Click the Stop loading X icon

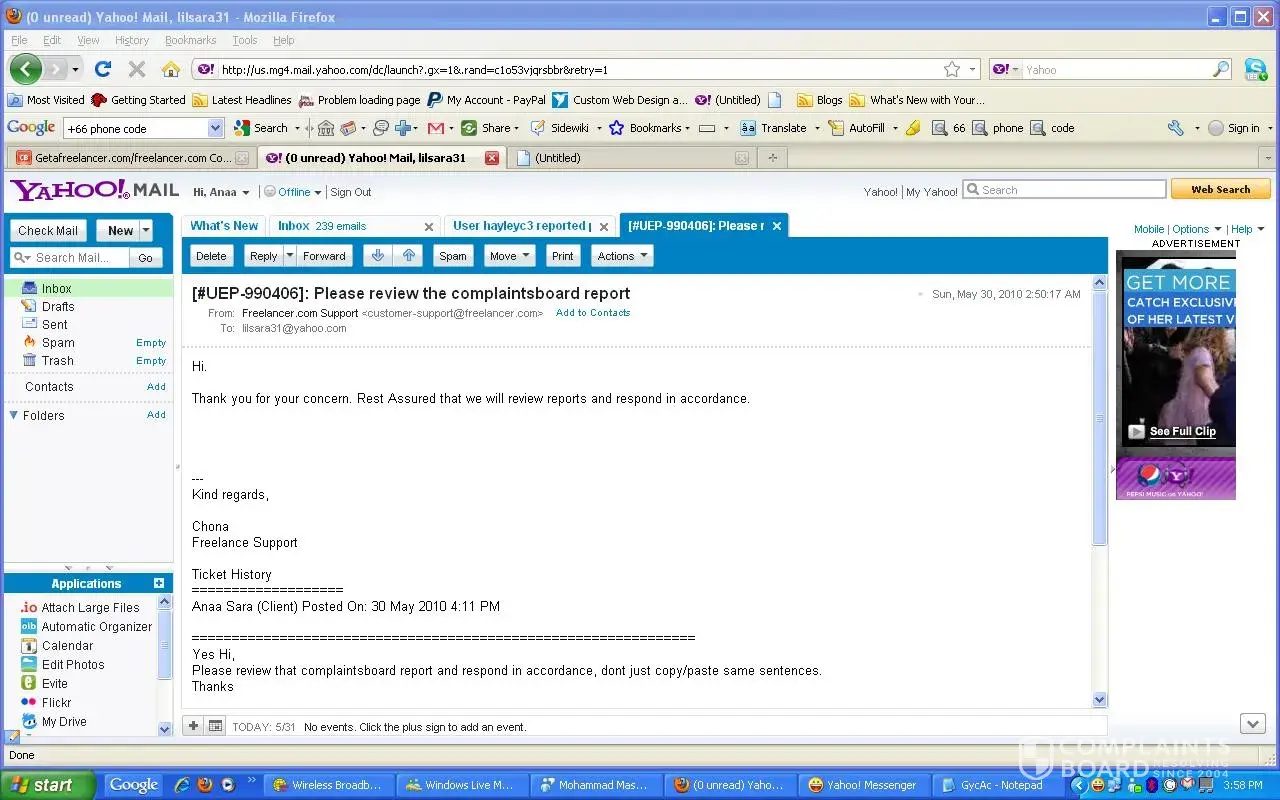[137, 69]
